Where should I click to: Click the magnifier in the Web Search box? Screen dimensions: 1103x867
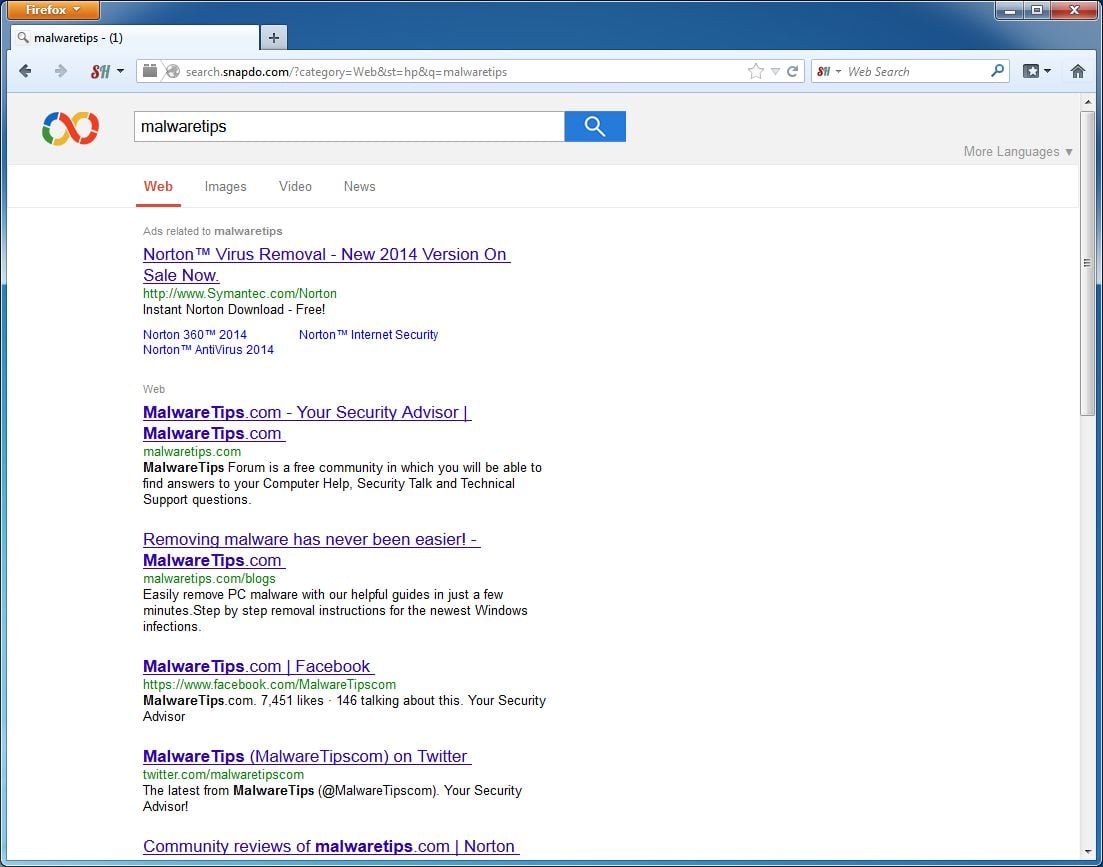[997, 71]
